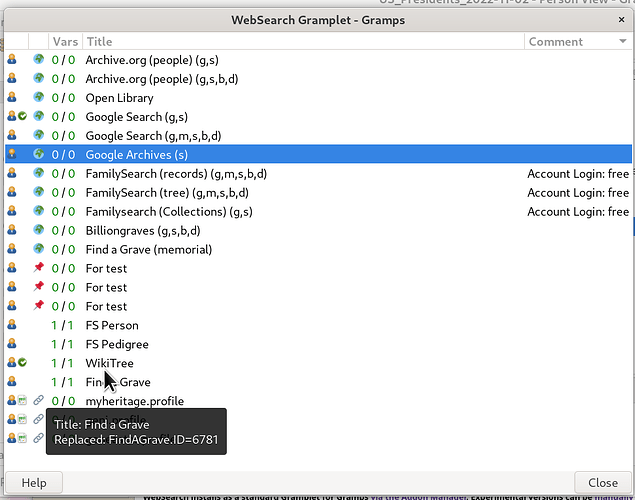Close the WebSearch Gramplet dialog with X
The width and height of the screenshot is (635, 500).
(x=621, y=20)
